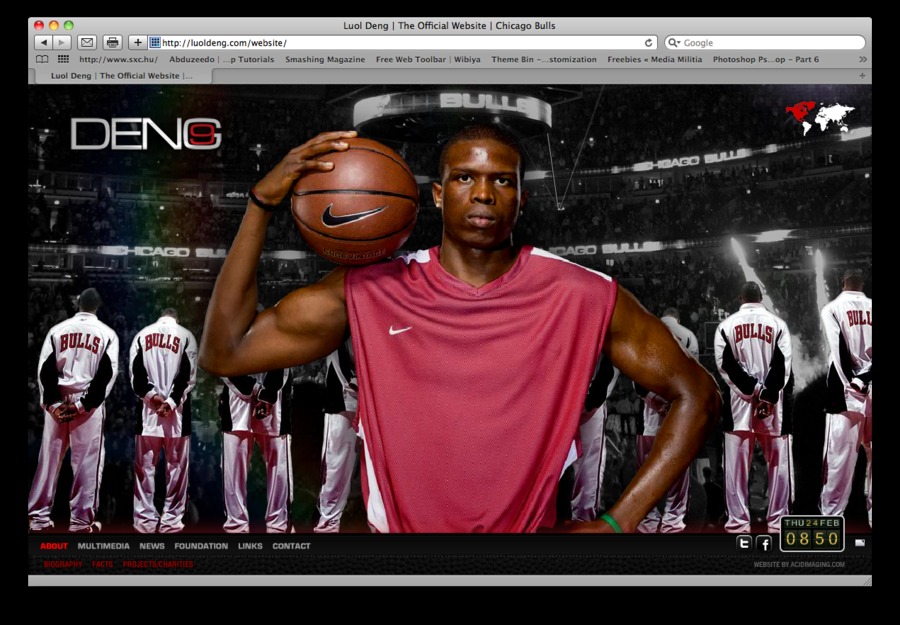This screenshot has height=625, width=900.
Task: Open the Facebook icon link
Action: coord(764,543)
